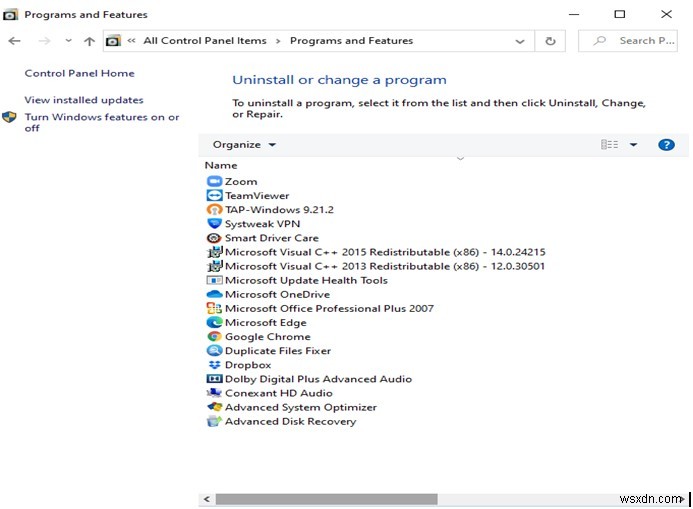The height and width of the screenshot is (509, 693).
Task: Click the Google Chrome icon
Action: coord(214,337)
